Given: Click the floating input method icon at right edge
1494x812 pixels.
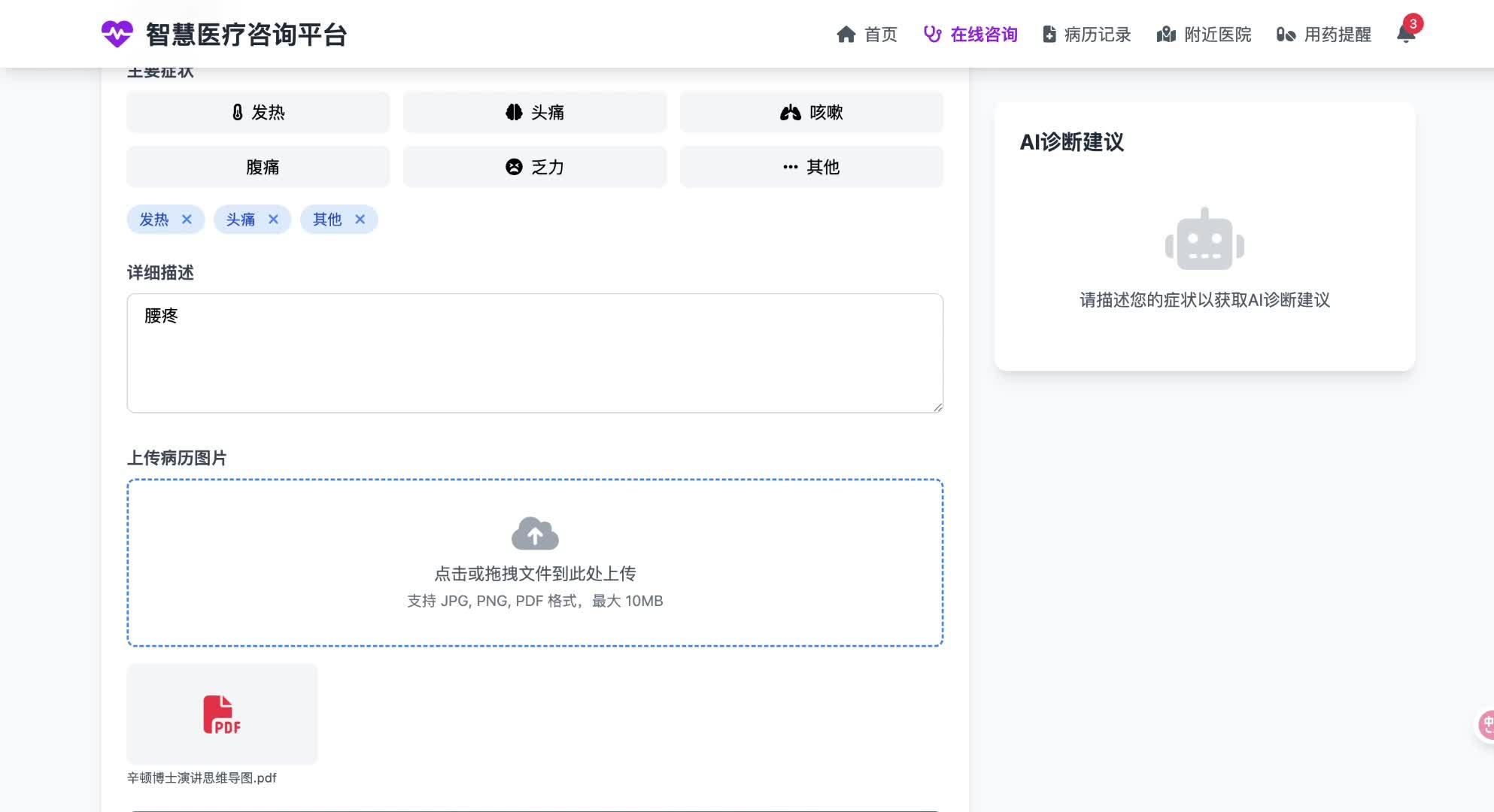Looking at the screenshot, I should (x=1486, y=725).
